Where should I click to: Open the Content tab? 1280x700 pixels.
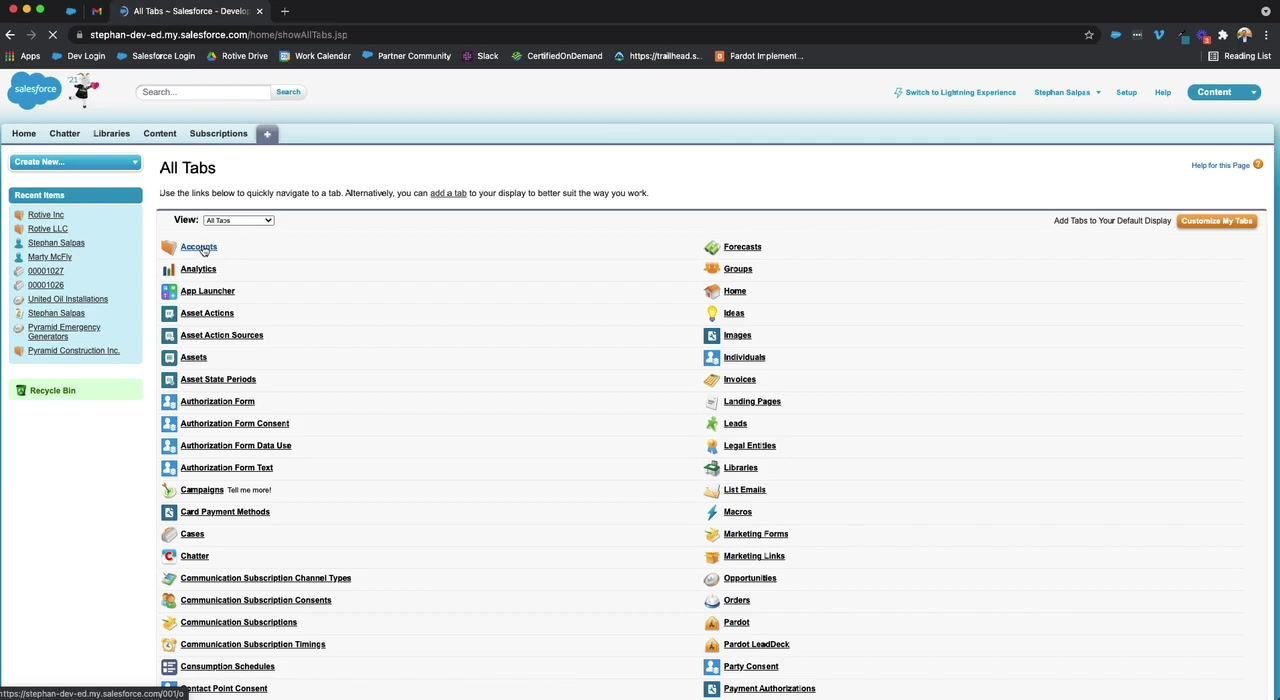point(160,134)
